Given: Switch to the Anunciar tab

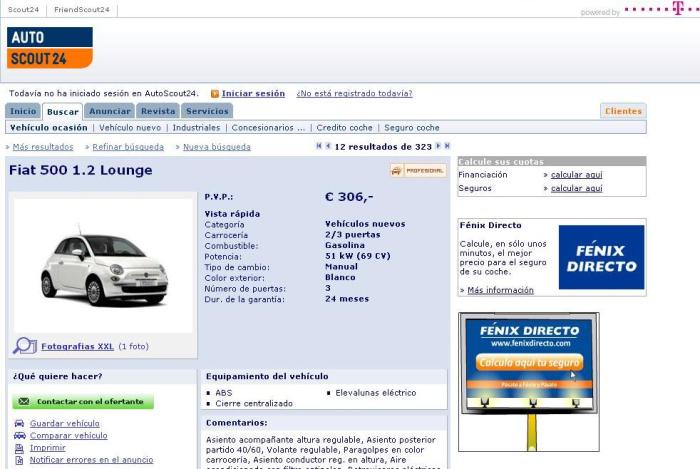Looking at the screenshot, I should [109, 111].
